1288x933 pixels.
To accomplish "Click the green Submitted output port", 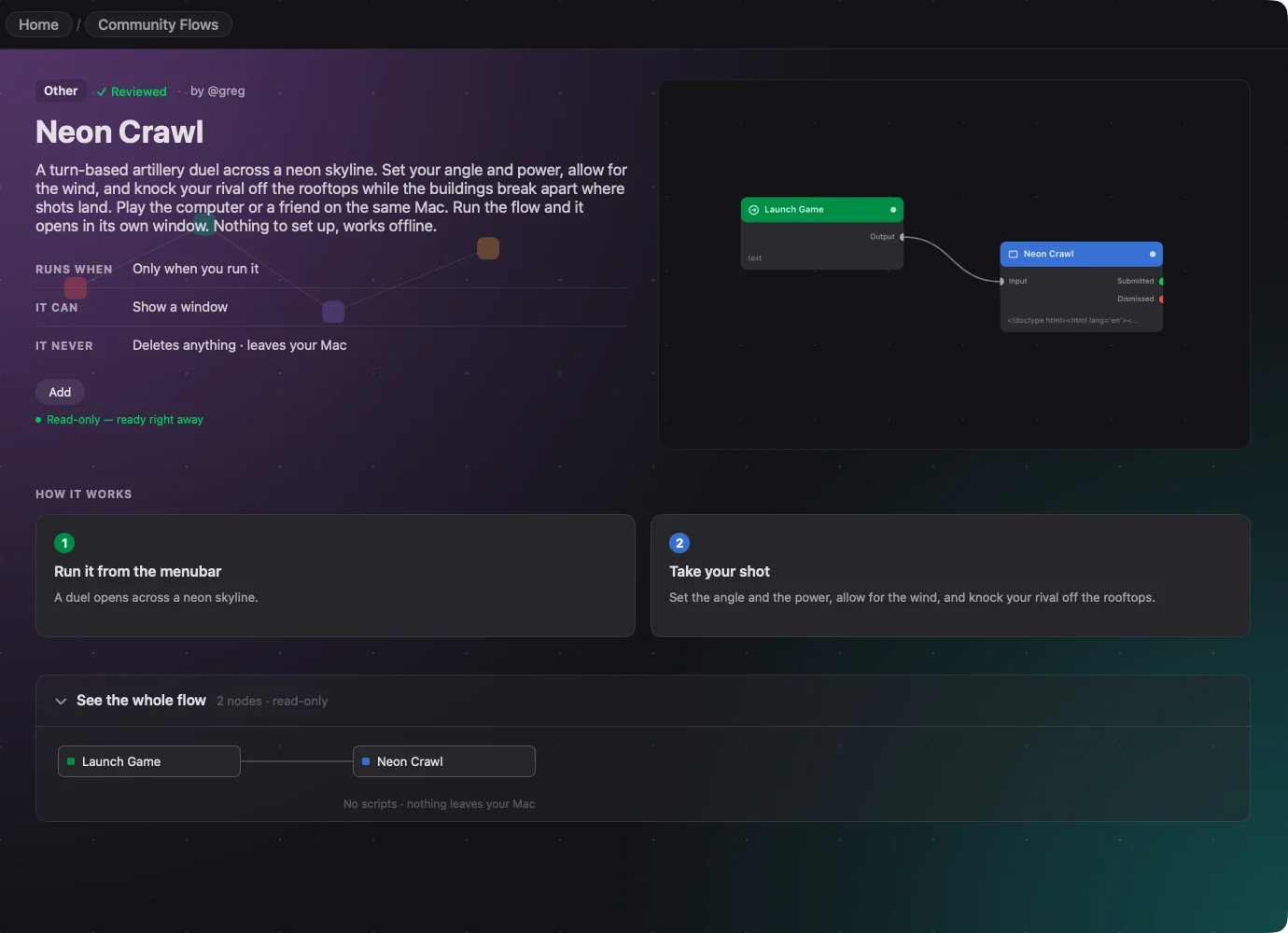I will pos(1161,281).
